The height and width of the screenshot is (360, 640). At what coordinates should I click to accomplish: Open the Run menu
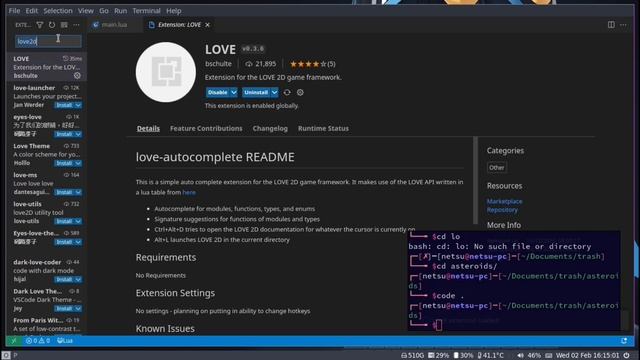coord(120,11)
